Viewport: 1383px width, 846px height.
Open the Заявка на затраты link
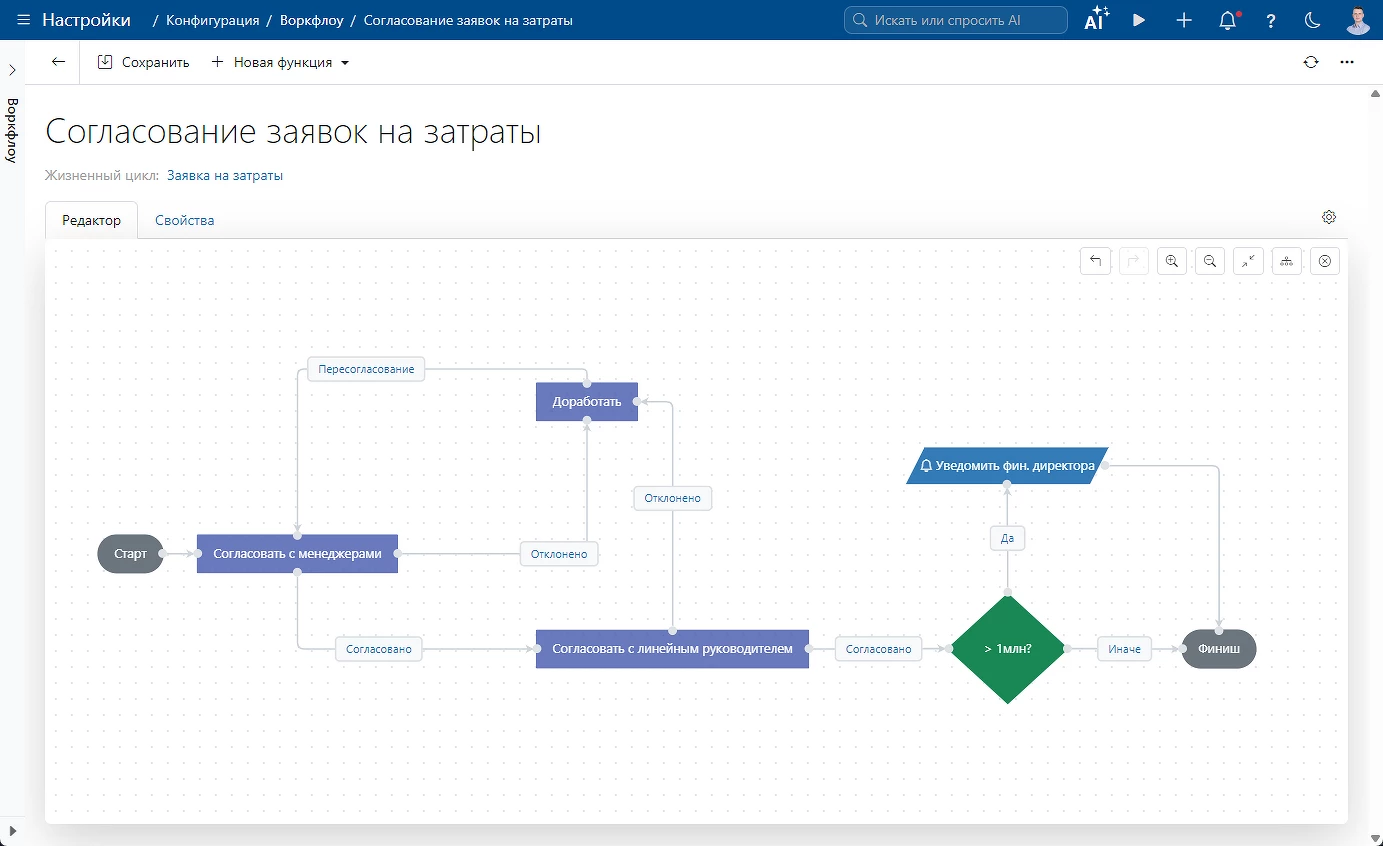coord(225,175)
